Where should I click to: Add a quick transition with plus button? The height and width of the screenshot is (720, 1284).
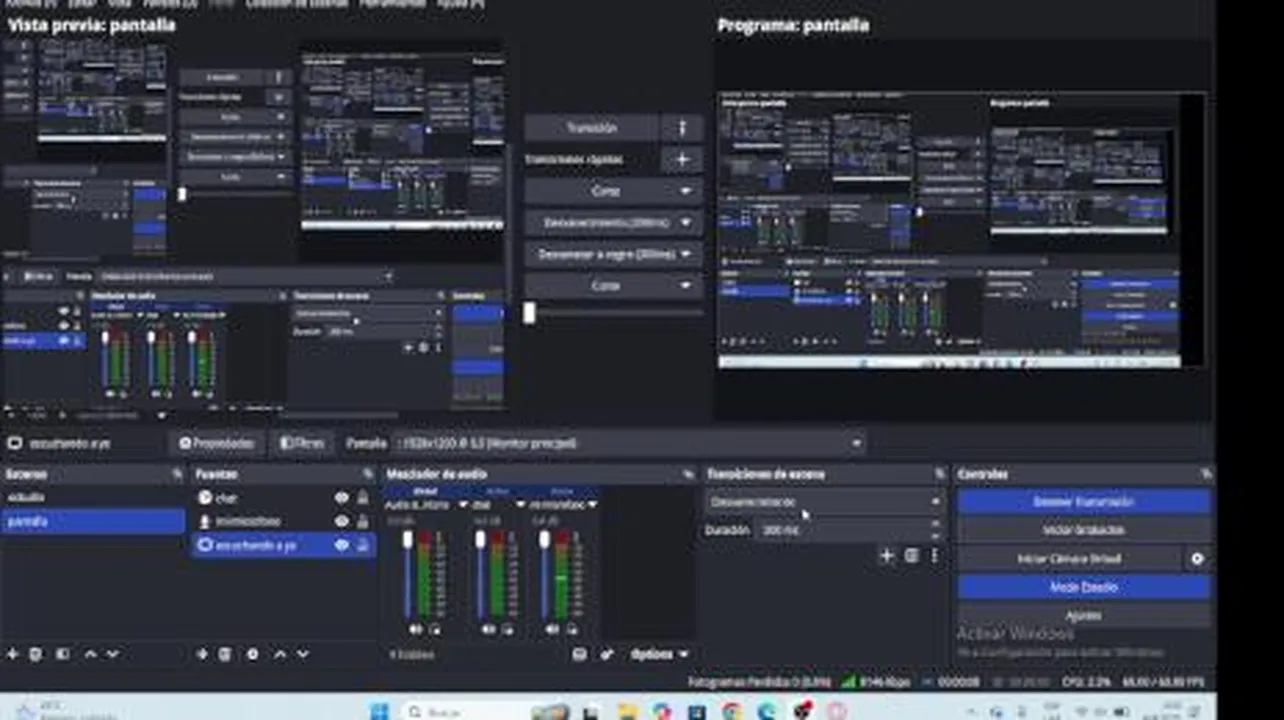pos(683,159)
